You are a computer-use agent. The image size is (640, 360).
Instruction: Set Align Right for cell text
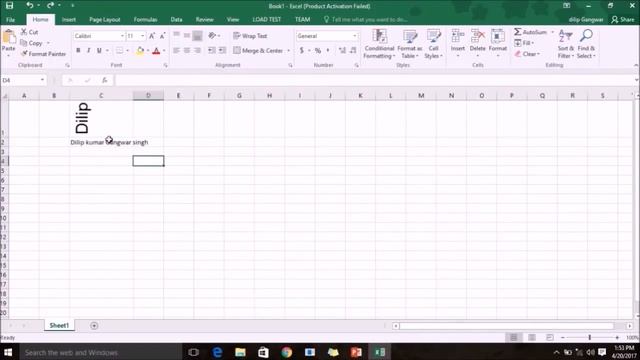point(198,51)
